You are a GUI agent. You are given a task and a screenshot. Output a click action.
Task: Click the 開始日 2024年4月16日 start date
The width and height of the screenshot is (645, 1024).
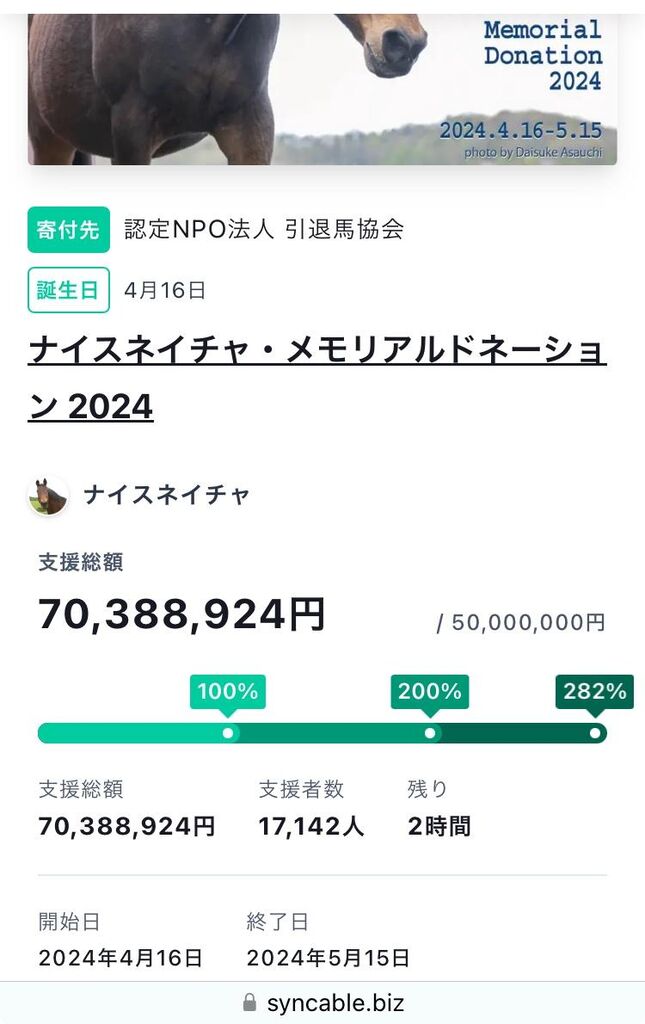120,957
